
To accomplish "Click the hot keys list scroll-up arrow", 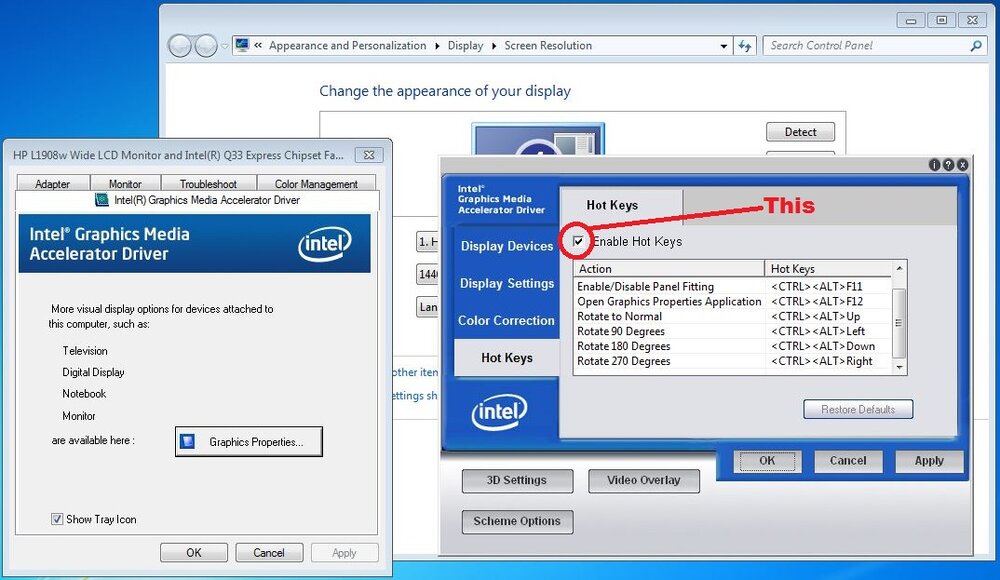I will pos(899,268).
